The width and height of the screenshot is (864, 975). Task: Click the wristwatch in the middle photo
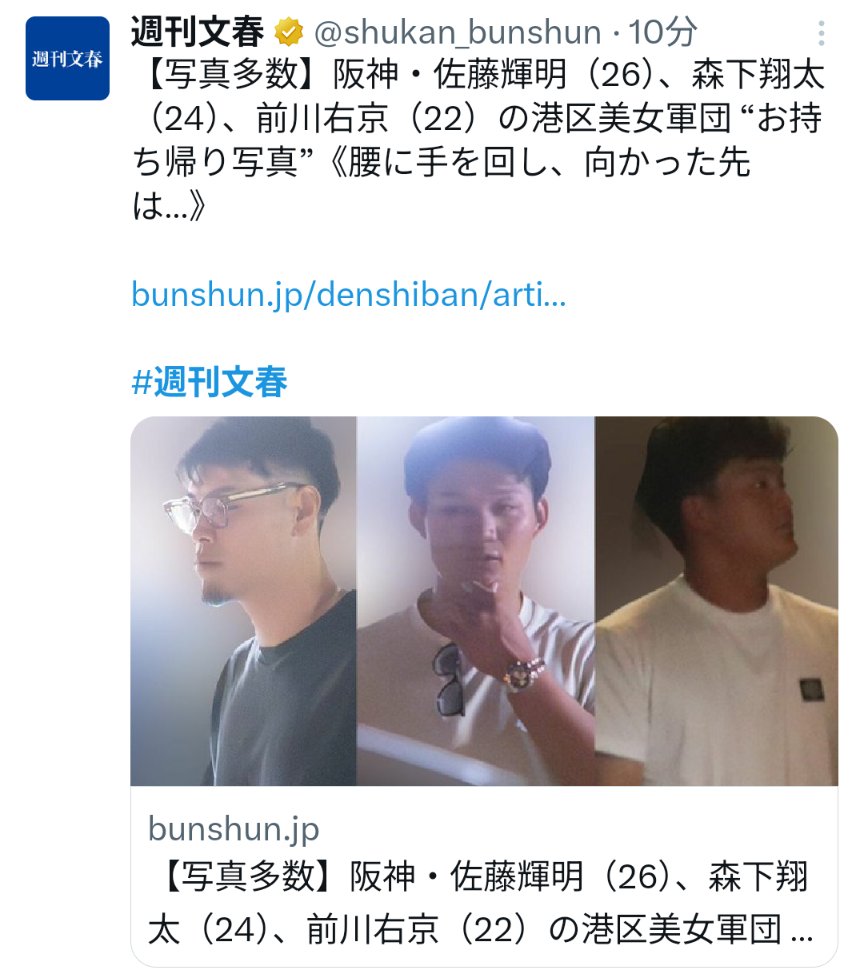point(524,673)
